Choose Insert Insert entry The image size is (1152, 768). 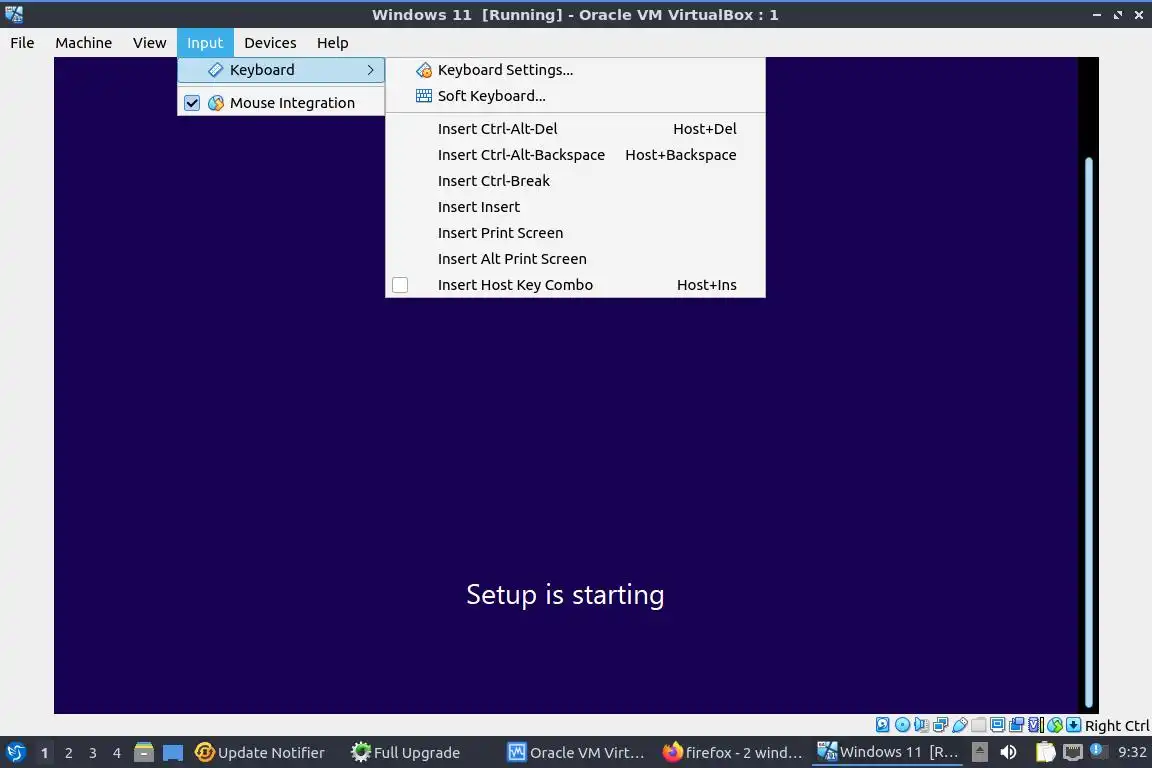(x=575, y=207)
